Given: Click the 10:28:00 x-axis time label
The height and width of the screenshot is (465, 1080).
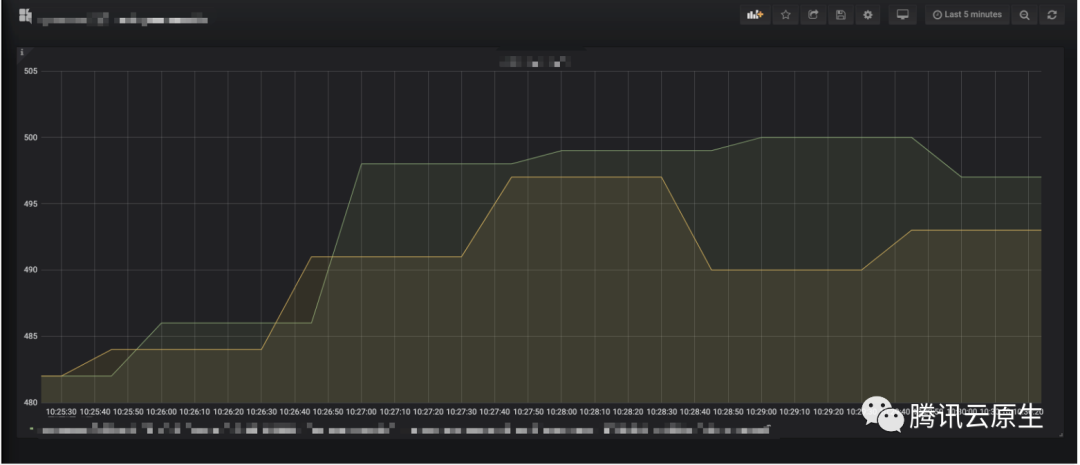Looking at the screenshot, I should pyautogui.click(x=561, y=411).
